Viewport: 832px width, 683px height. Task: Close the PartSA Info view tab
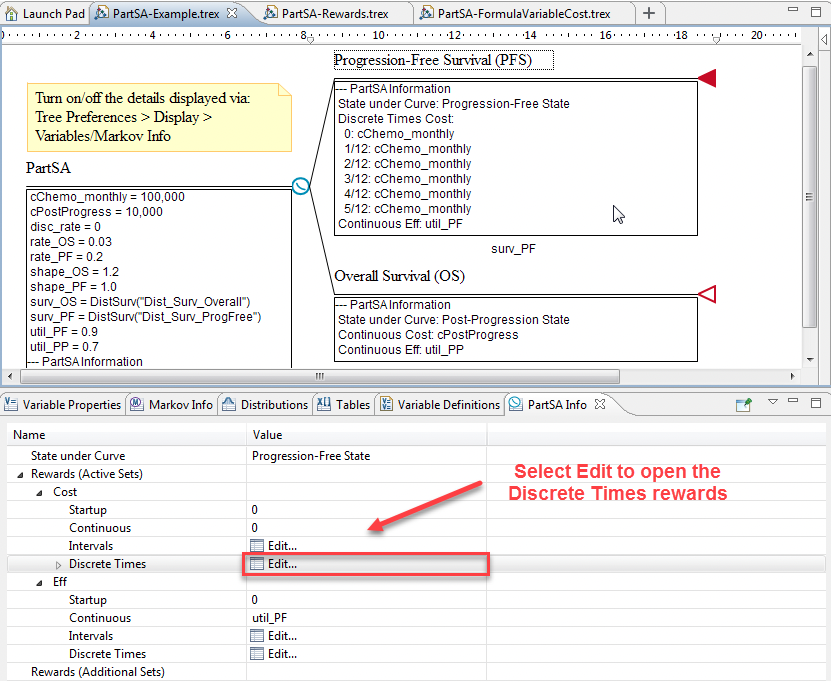[x=601, y=405]
